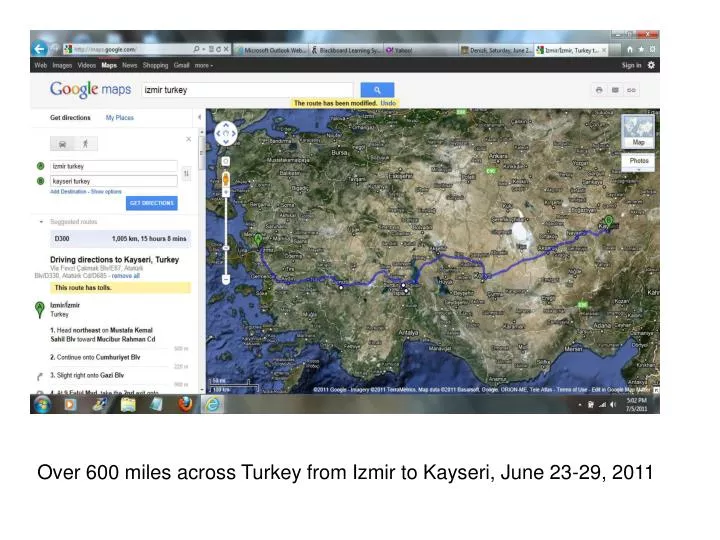Viewport: 720px width, 540px height.
Task: Close the Izmir/İzmir, Turkey tab
Action: pyautogui.click(x=604, y=50)
